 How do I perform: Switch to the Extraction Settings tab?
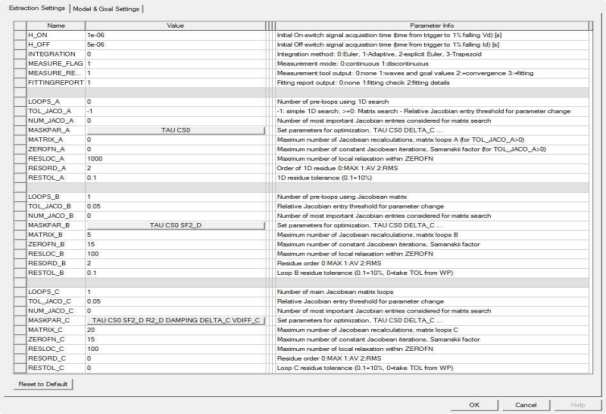pos(37,8)
